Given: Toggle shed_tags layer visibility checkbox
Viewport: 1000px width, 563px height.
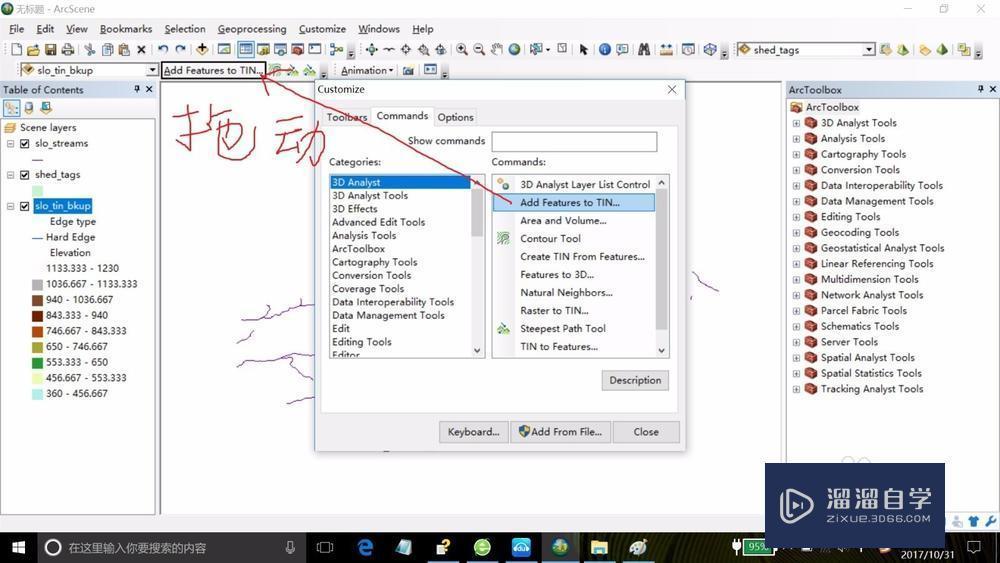Looking at the screenshot, I should pos(25,175).
